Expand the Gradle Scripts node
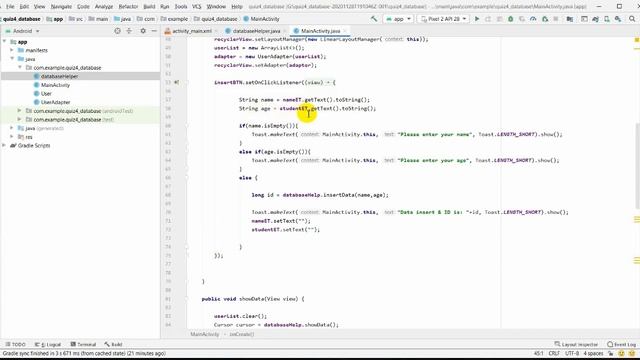This screenshot has width=640, height=360. pos(4,145)
